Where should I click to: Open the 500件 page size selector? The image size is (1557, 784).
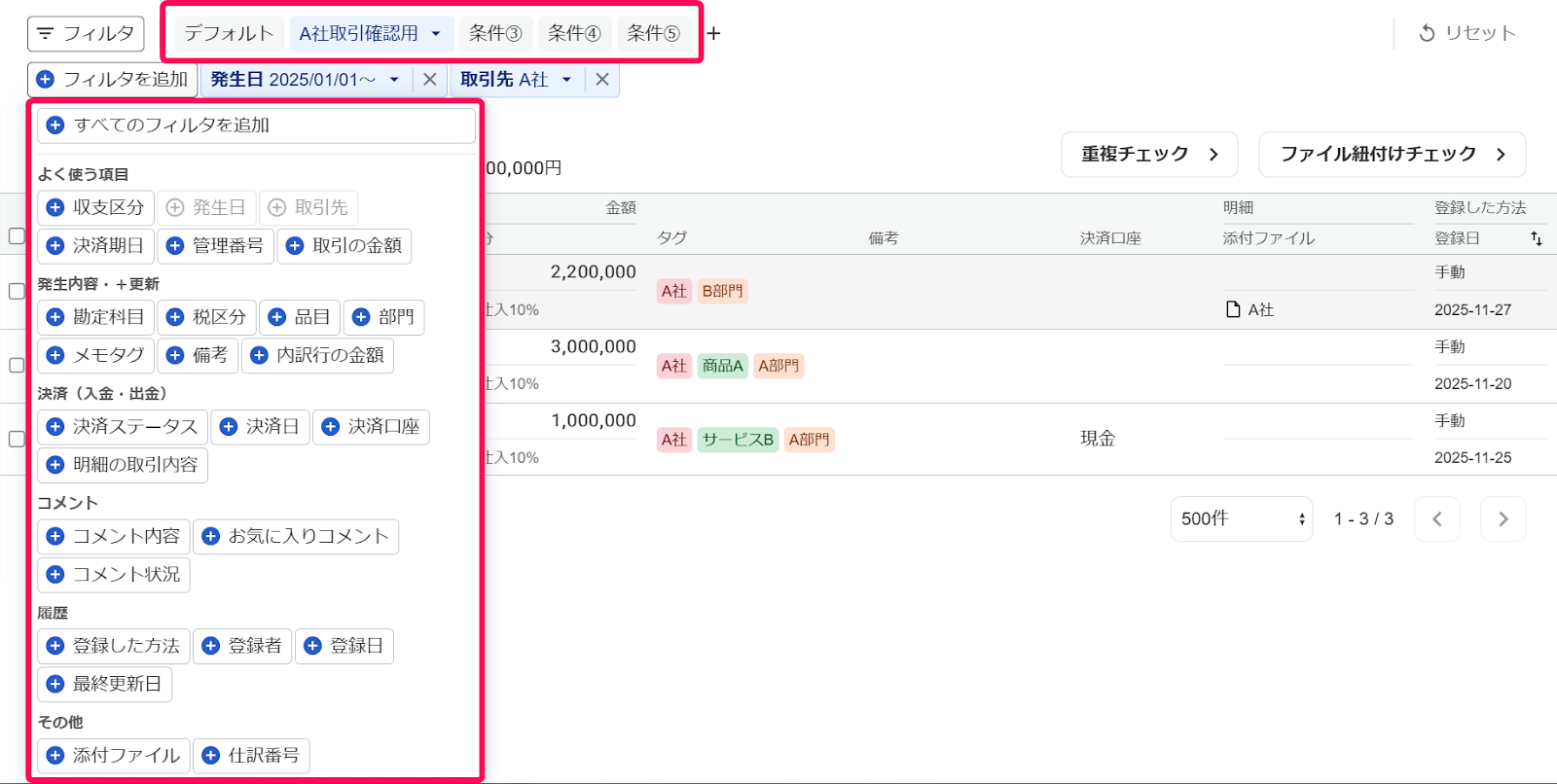(1241, 519)
